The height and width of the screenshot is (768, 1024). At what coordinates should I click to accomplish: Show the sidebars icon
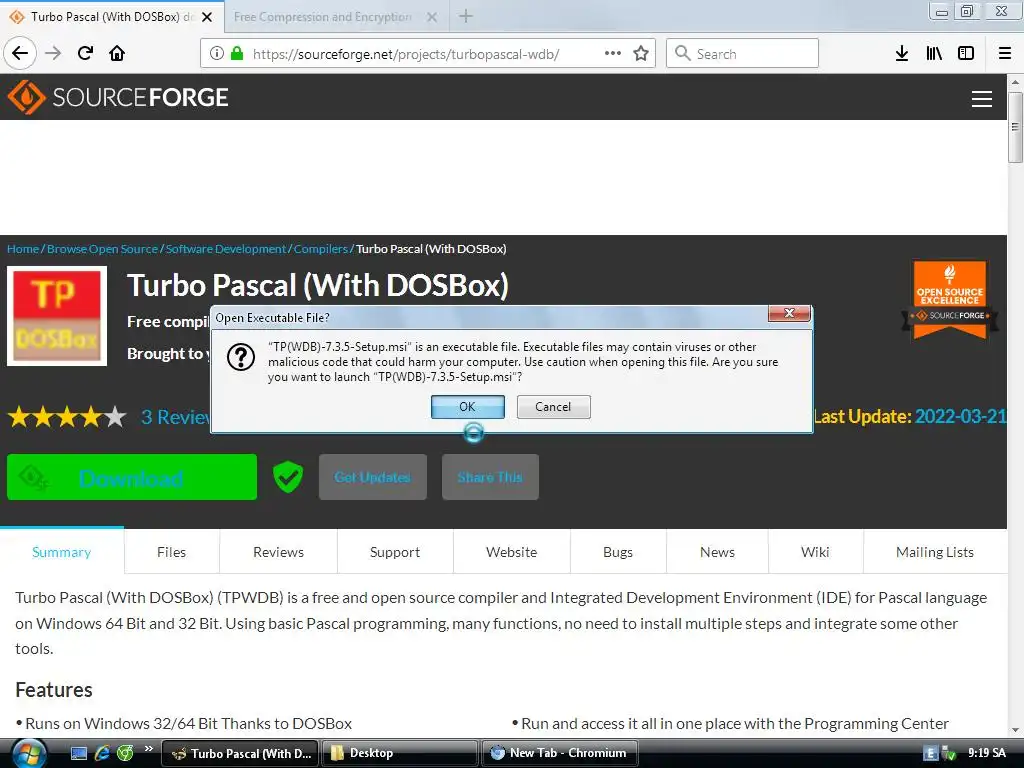pyautogui.click(x=966, y=53)
